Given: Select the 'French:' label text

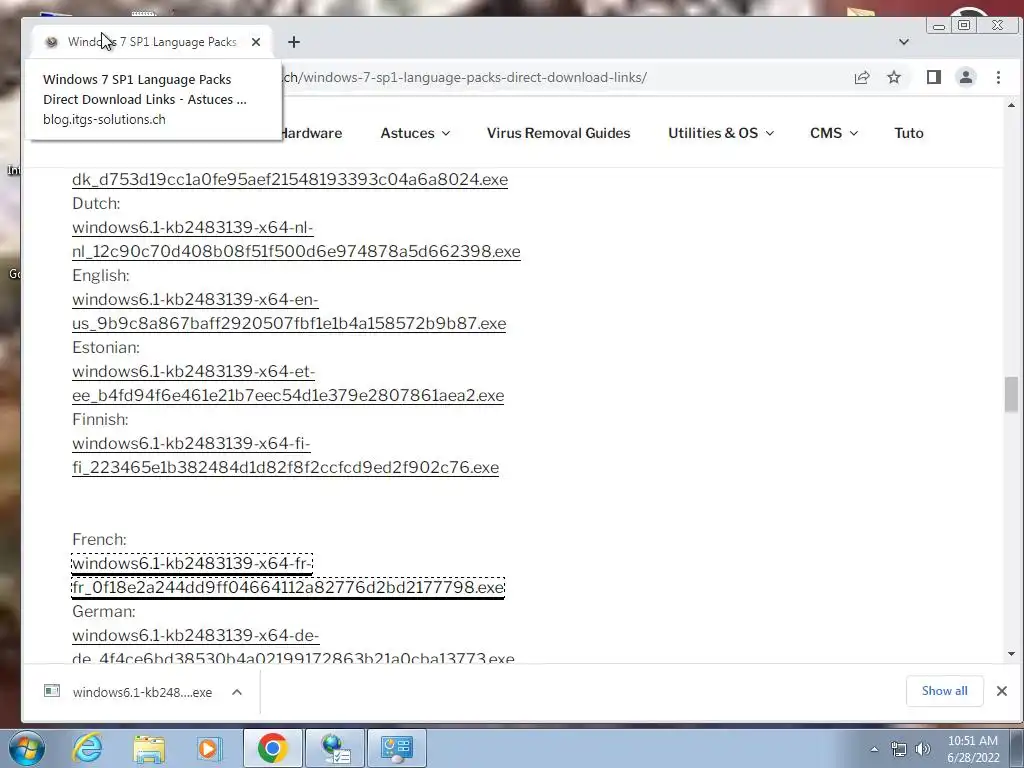Looking at the screenshot, I should coord(99,539).
